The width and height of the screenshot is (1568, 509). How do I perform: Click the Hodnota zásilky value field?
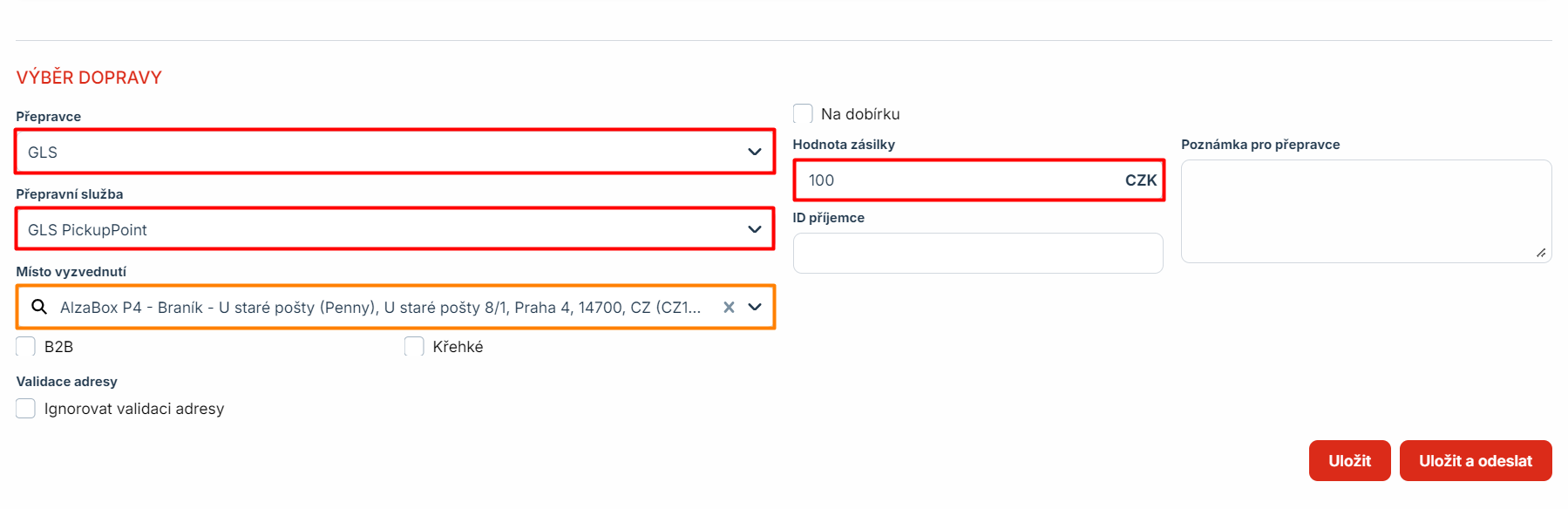959,180
